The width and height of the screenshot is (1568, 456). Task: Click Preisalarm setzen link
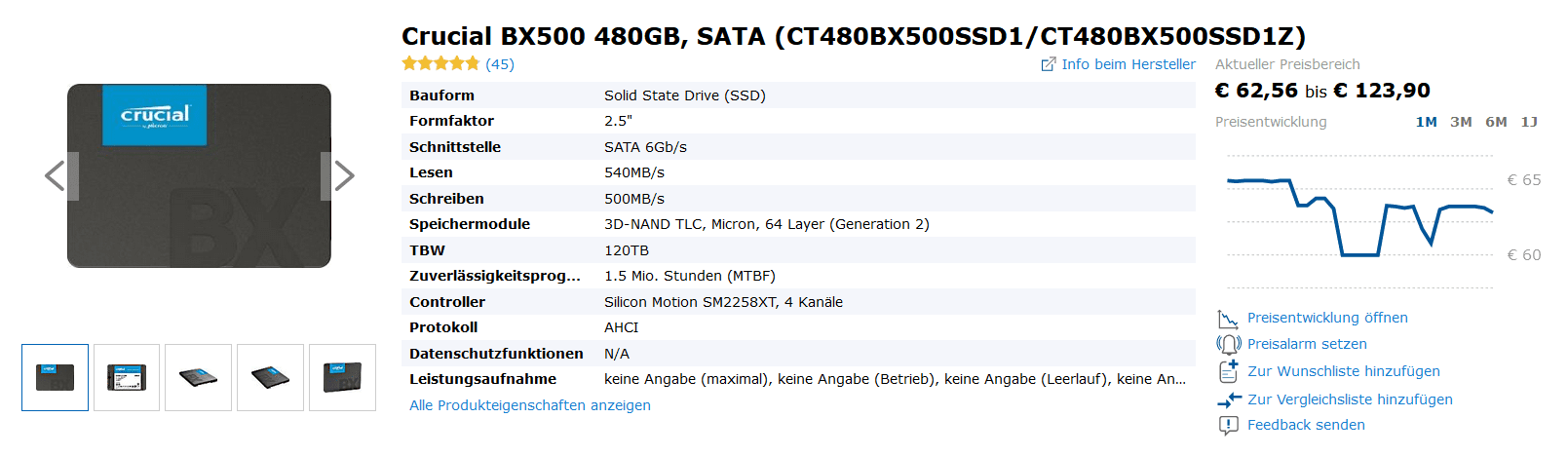tap(1307, 344)
